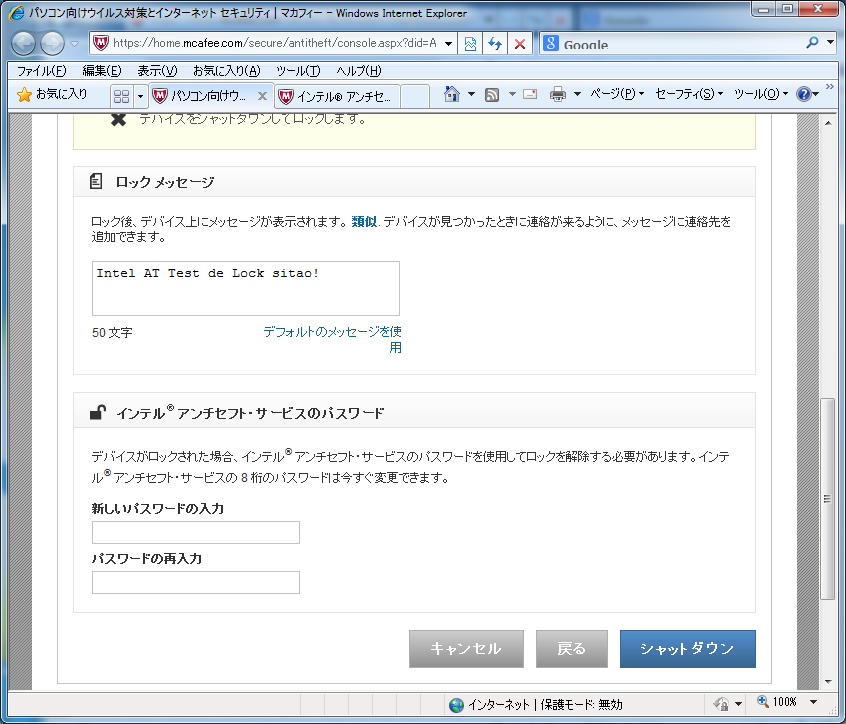The image size is (846, 724).
Task: Click the Read Mail icon
Action: pos(530,94)
